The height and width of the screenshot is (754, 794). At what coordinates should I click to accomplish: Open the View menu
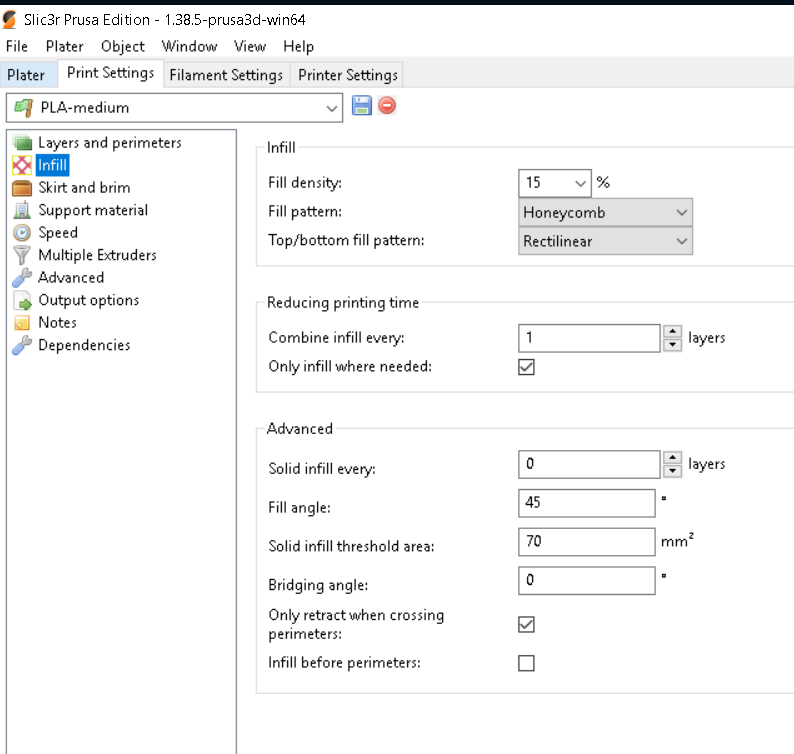[x=250, y=47]
